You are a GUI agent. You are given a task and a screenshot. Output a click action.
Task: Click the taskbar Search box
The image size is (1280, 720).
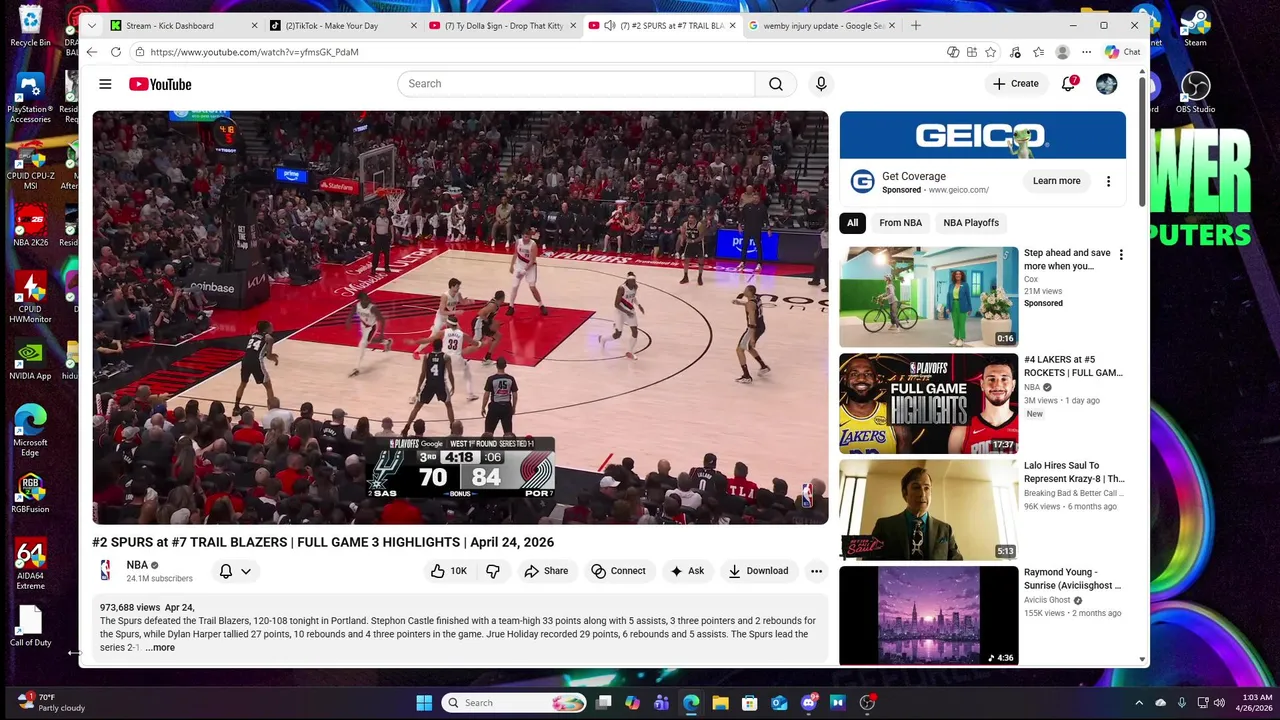coord(513,703)
